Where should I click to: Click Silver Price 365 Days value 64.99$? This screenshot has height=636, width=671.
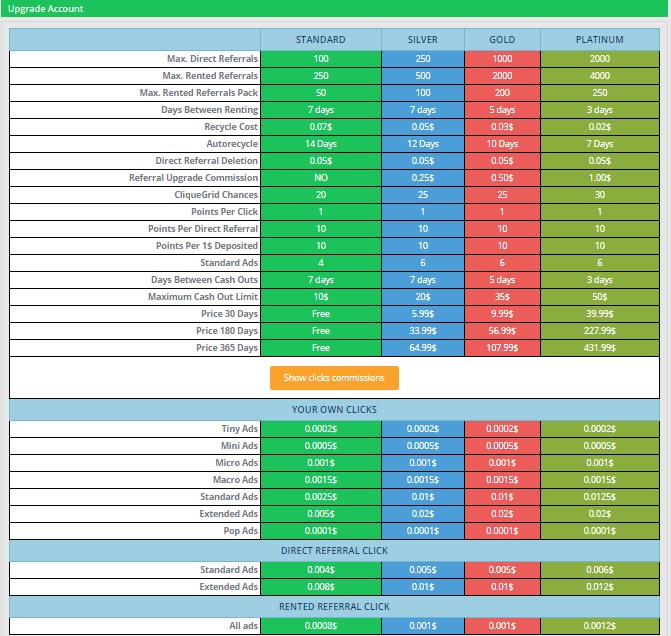(x=423, y=348)
